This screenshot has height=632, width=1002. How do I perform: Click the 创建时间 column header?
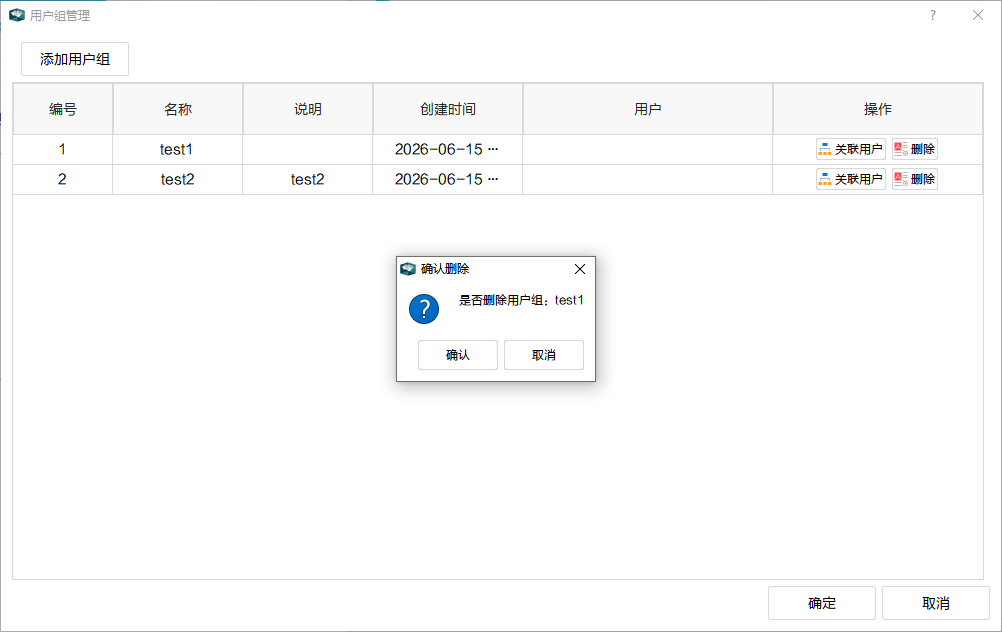coord(448,109)
